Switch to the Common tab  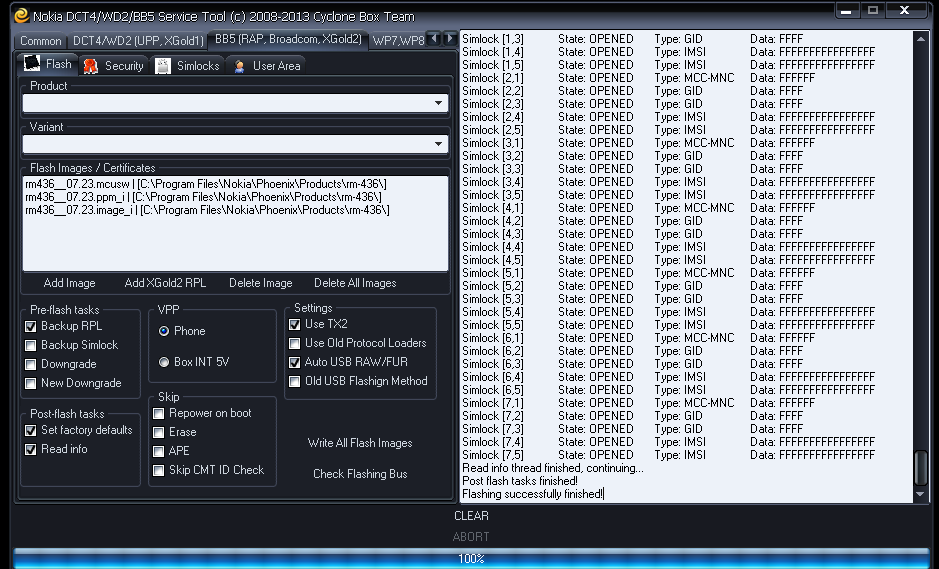click(41, 41)
